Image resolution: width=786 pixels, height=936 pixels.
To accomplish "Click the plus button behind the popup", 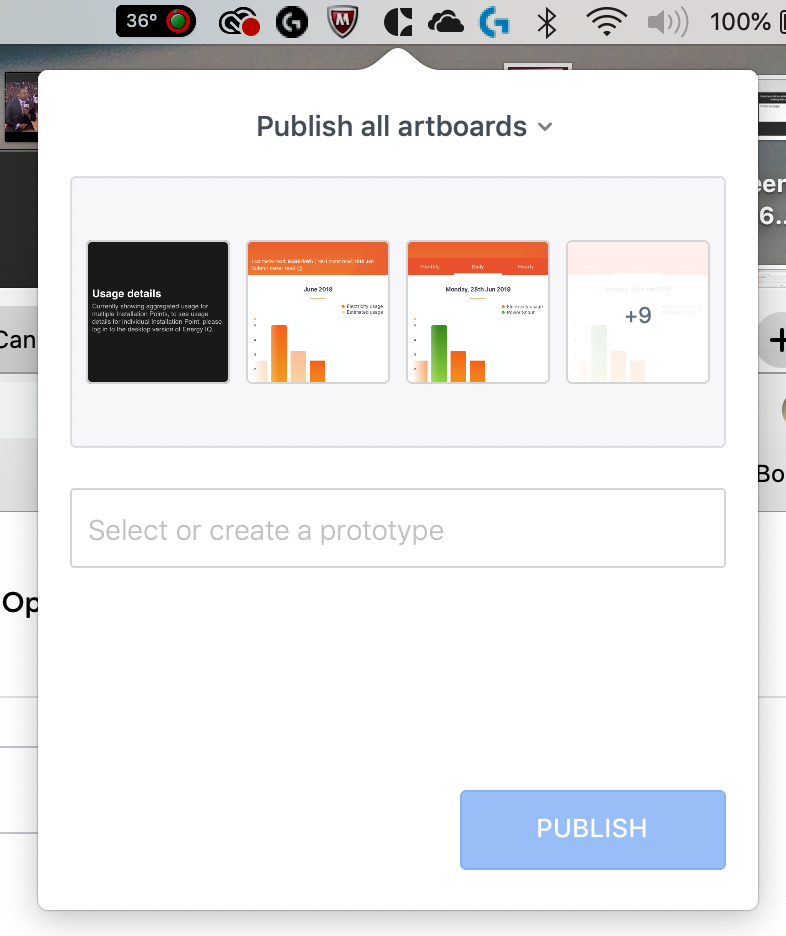I will click(x=775, y=341).
